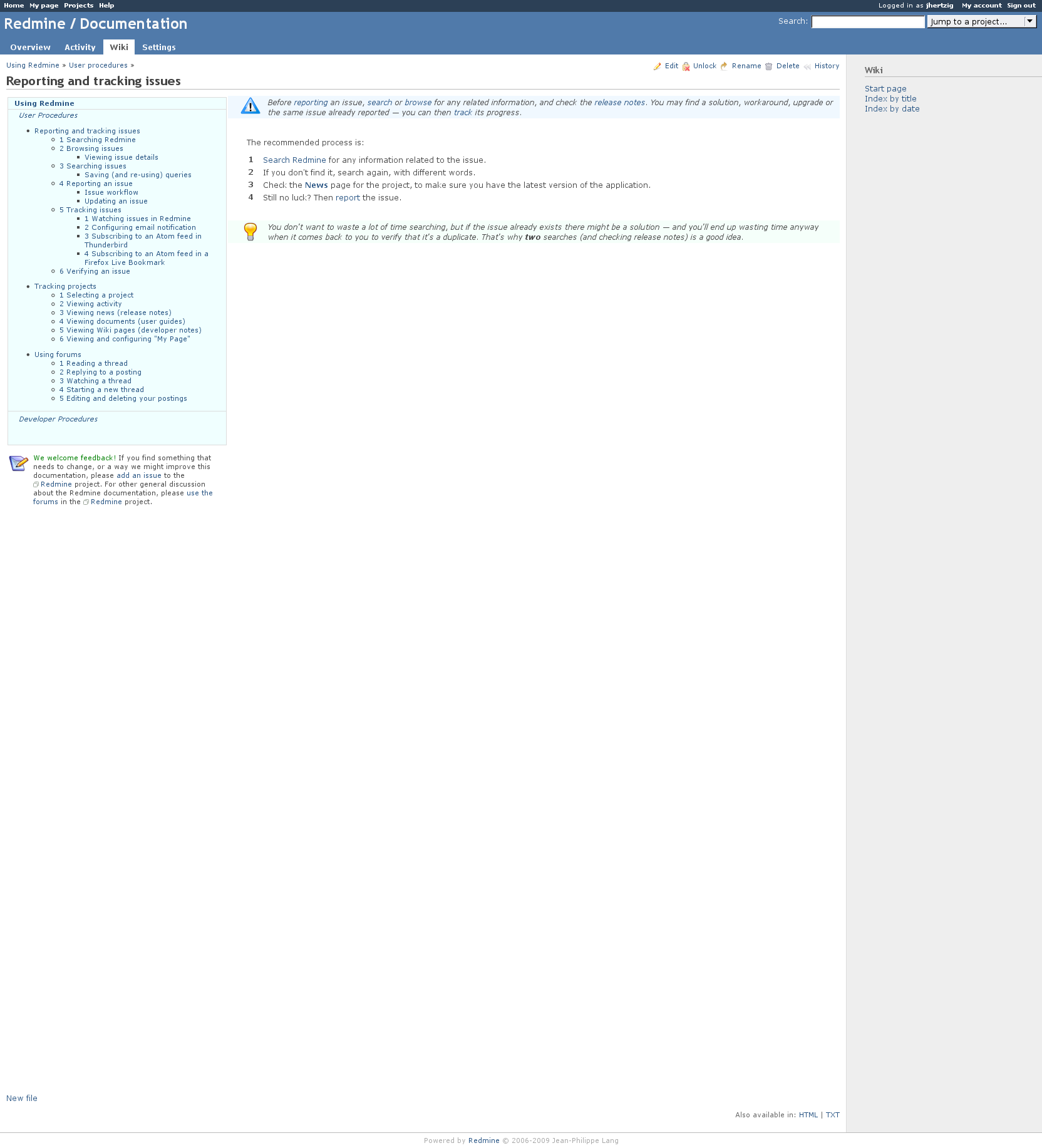This screenshot has height=1148, width=1042.
Task: Open Index by title
Action: [x=890, y=99]
